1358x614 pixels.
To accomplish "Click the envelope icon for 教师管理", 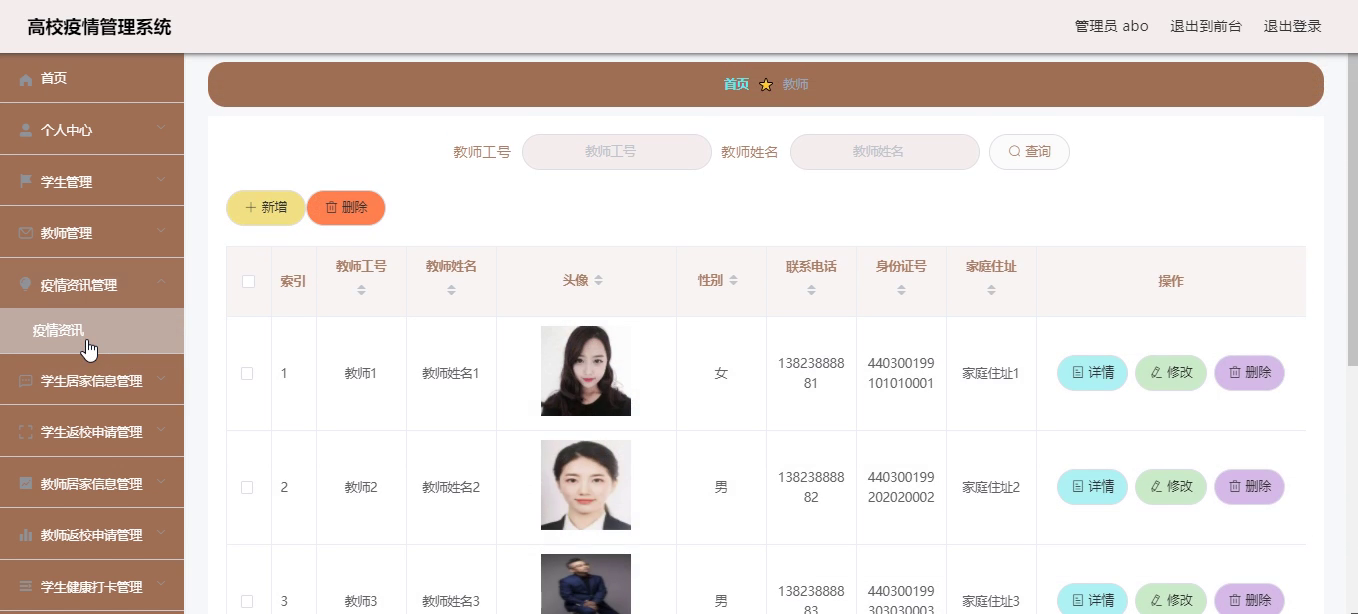I will click(26, 233).
